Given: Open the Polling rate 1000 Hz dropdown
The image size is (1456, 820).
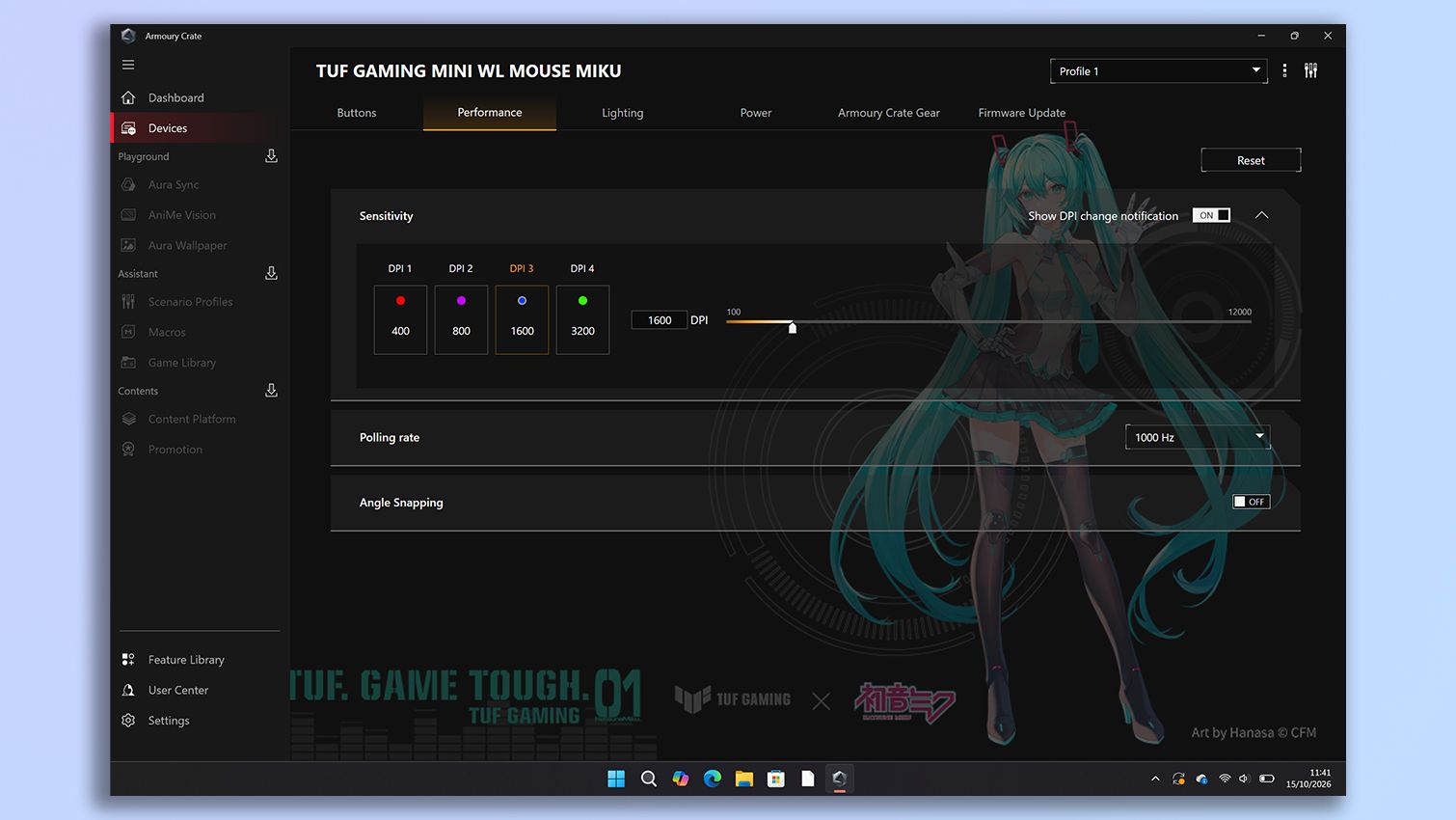Looking at the screenshot, I should pyautogui.click(x=1198, y=437).
